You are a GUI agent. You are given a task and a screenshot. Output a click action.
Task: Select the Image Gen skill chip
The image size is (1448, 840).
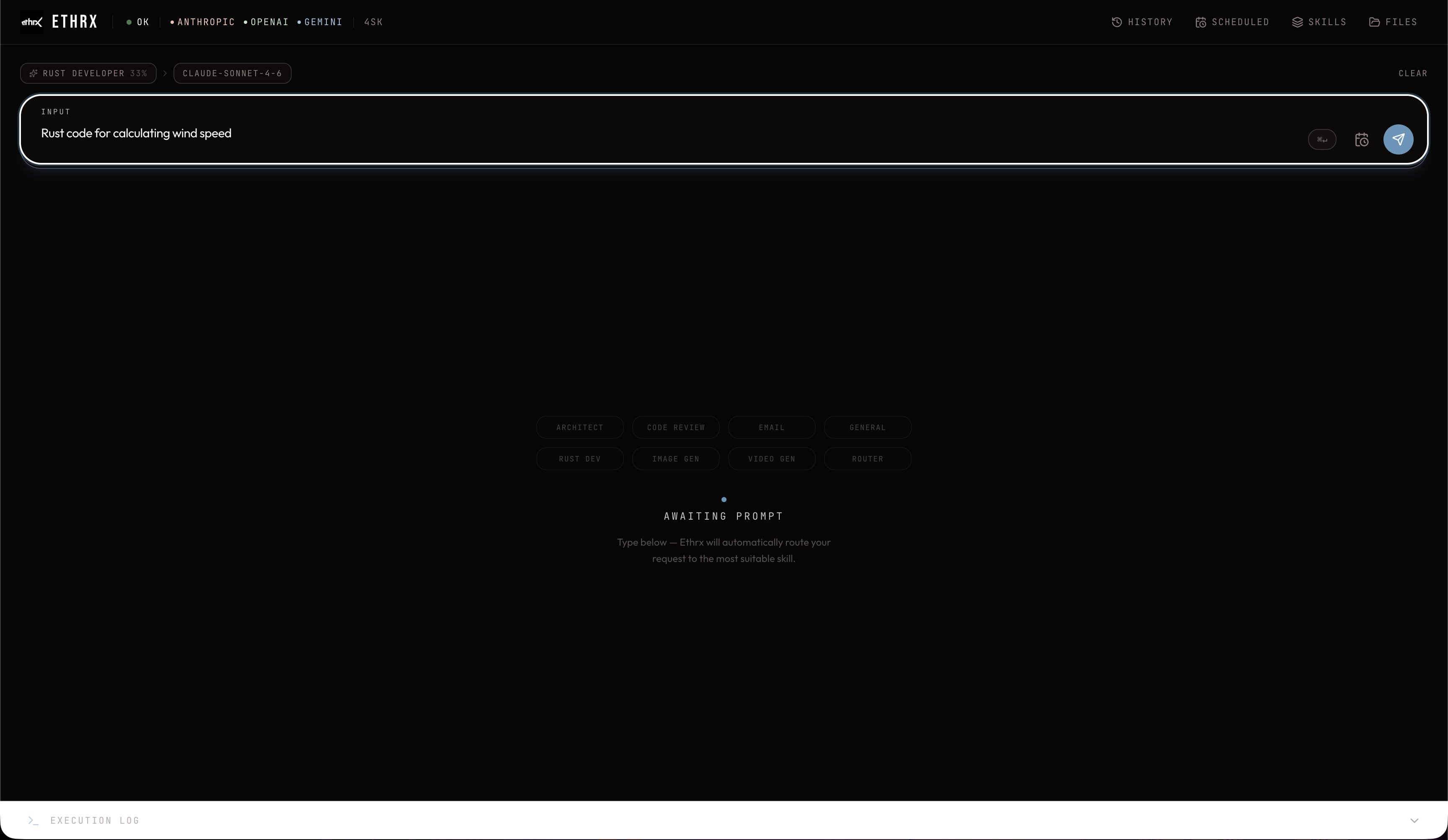[x=676, y=459]
